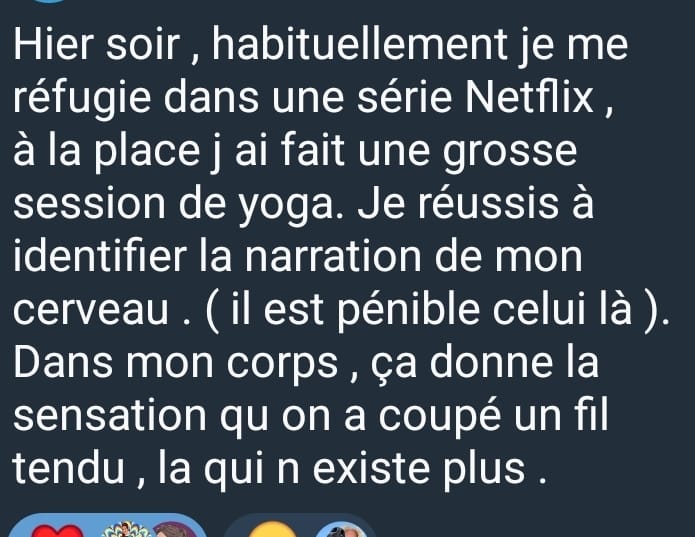The width and height of the screenshot is (695, 537).
Task: Toggle the blue highlighted heart reaction pill
Action: tap(108, 526)
